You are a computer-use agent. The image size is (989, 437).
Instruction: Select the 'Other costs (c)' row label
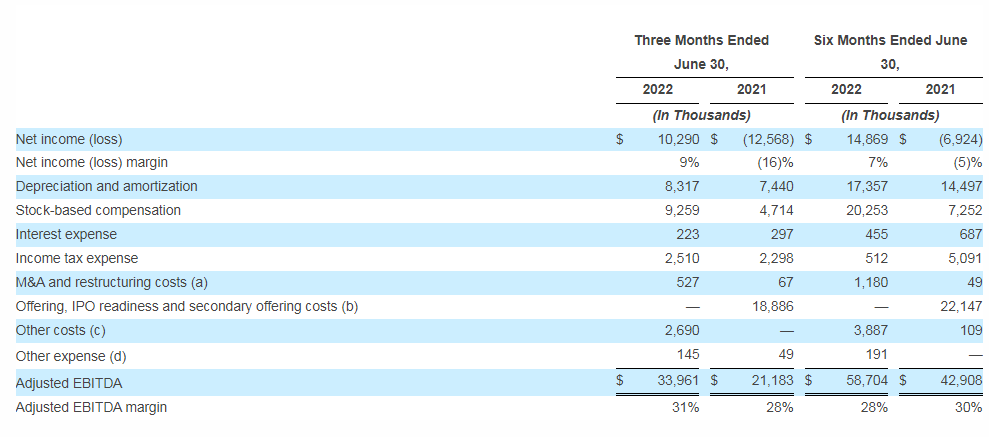pyautogui.click(x=63, y=331)
